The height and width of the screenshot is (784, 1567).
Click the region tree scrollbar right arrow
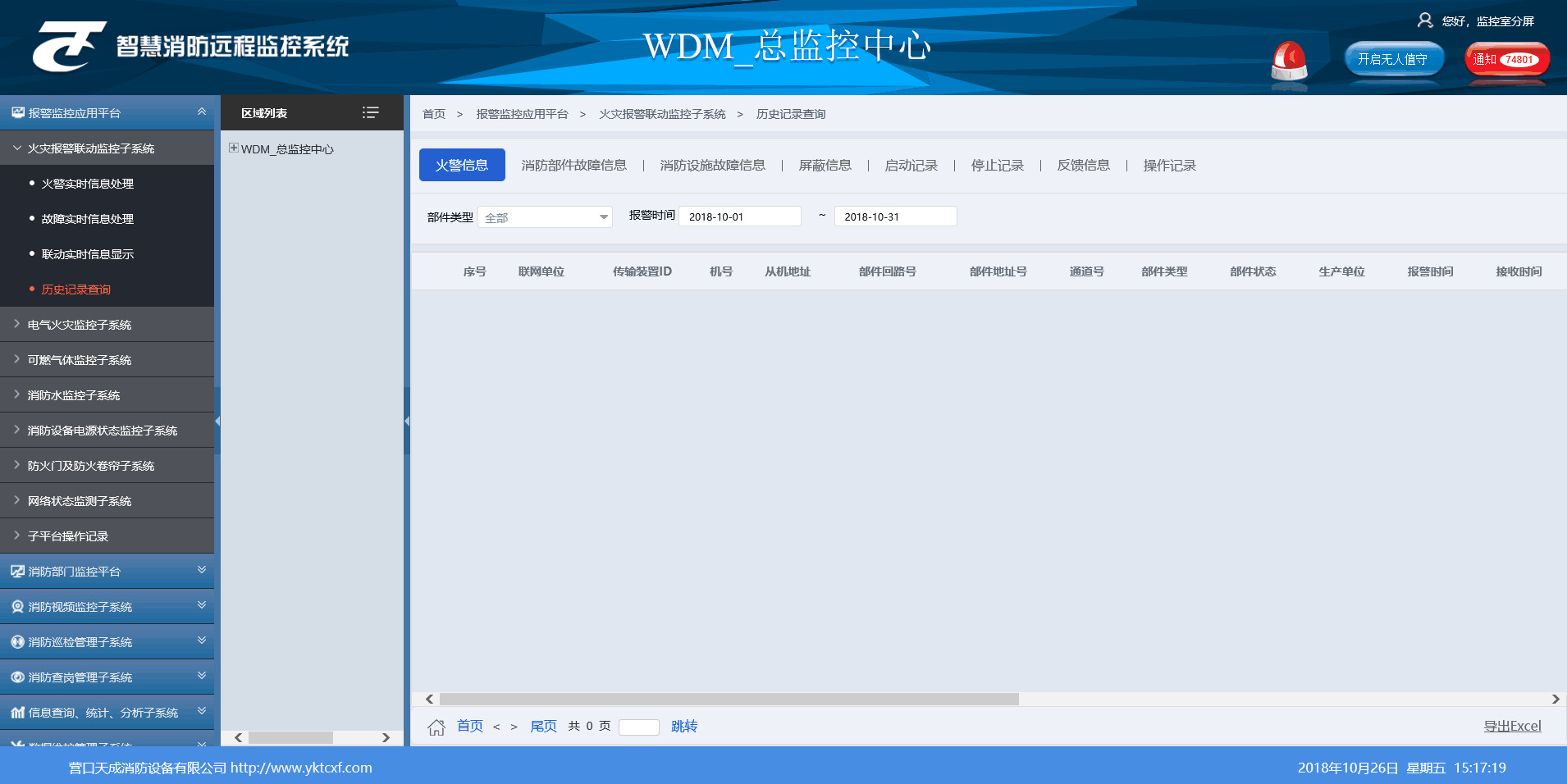(386, 737)
